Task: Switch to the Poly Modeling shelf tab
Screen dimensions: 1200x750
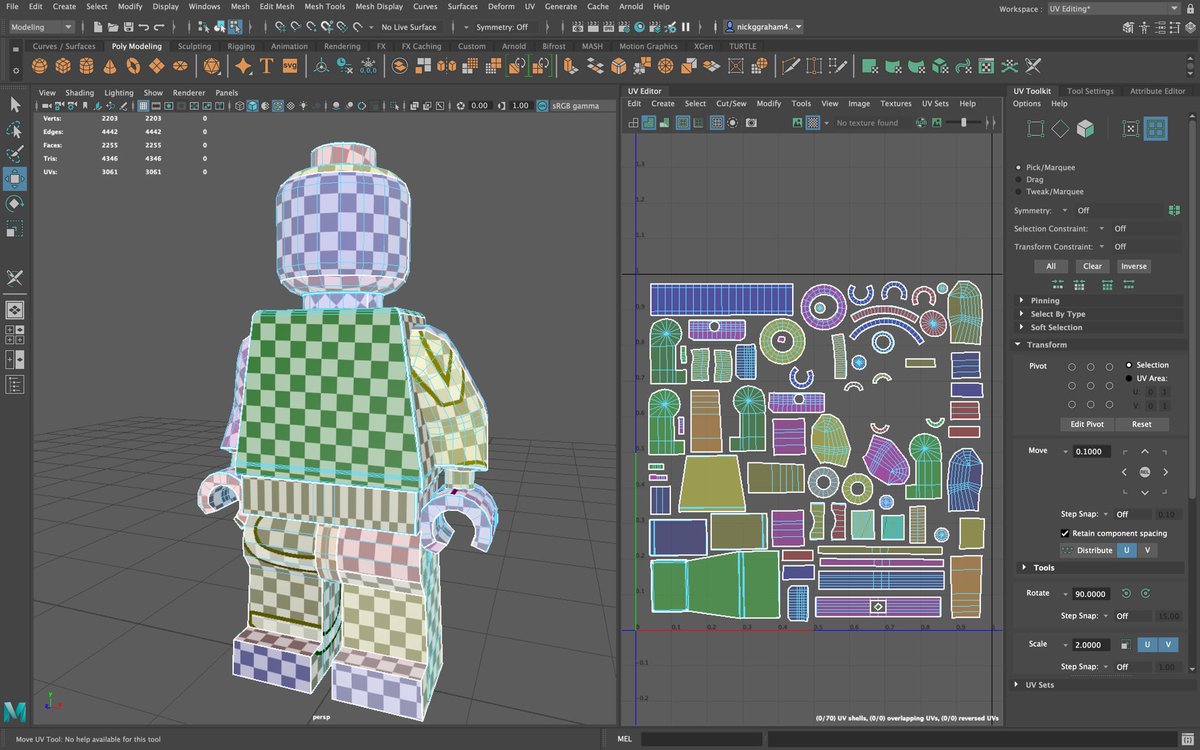Action: (137, 46)
